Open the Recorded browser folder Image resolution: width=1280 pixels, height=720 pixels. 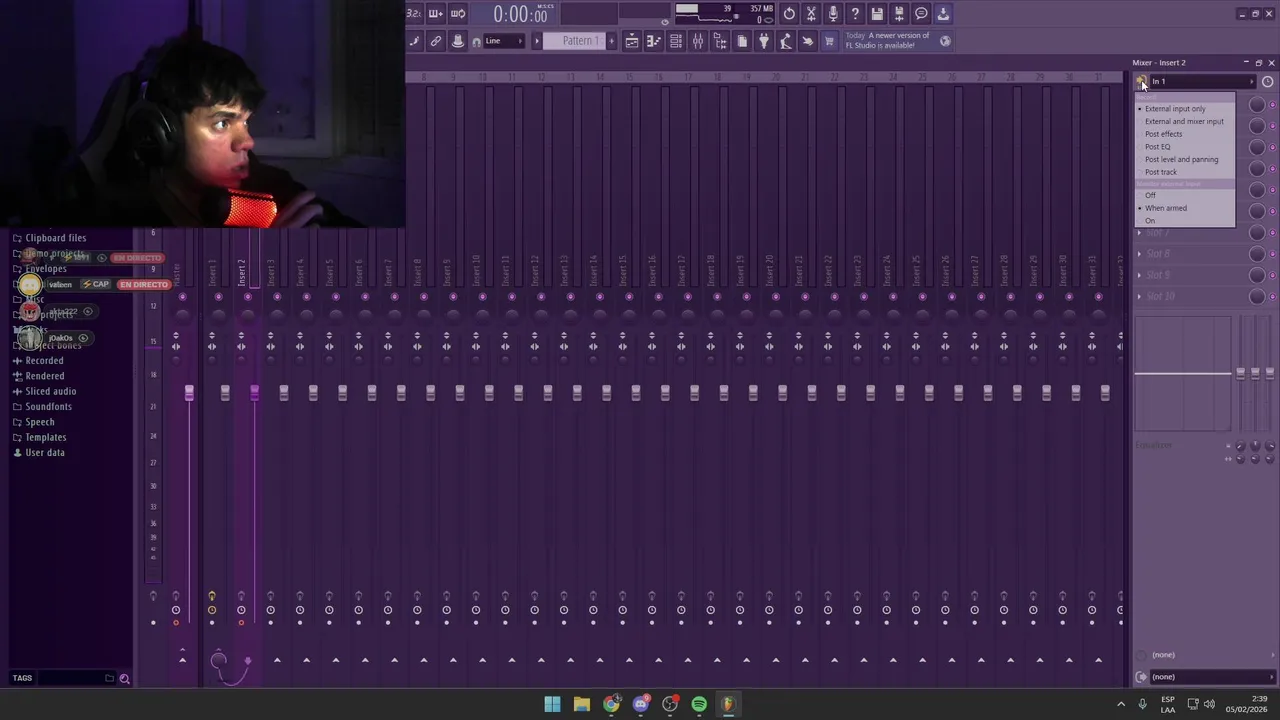44,361
